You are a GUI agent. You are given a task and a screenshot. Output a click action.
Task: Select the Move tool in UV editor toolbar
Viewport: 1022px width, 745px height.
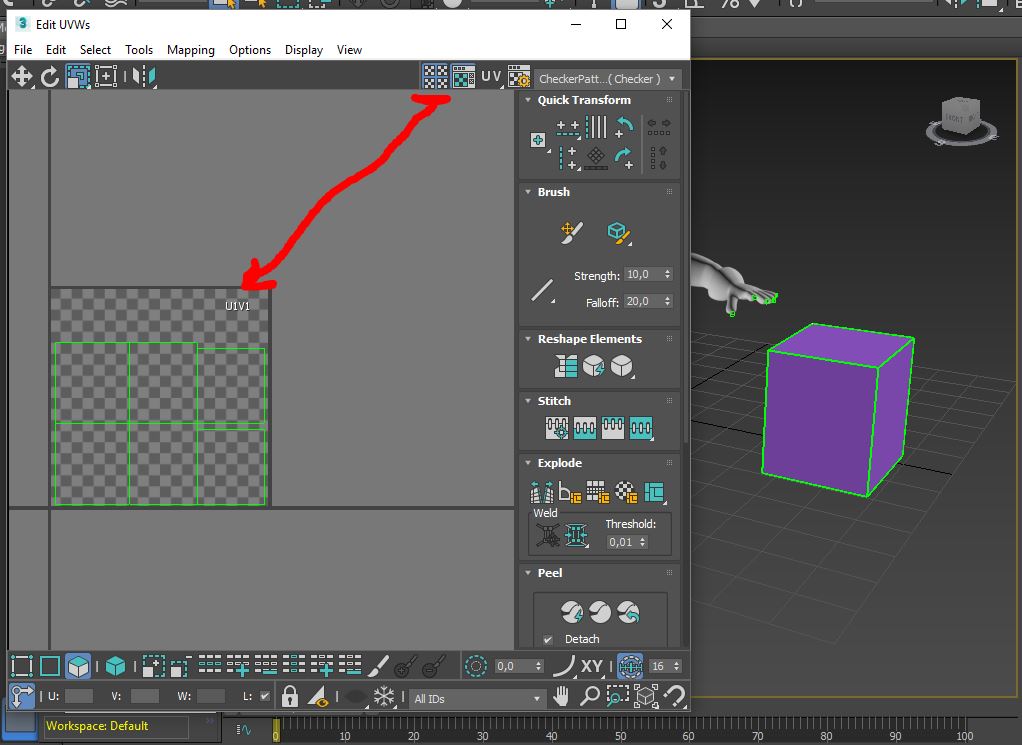[x=22, y=76]
